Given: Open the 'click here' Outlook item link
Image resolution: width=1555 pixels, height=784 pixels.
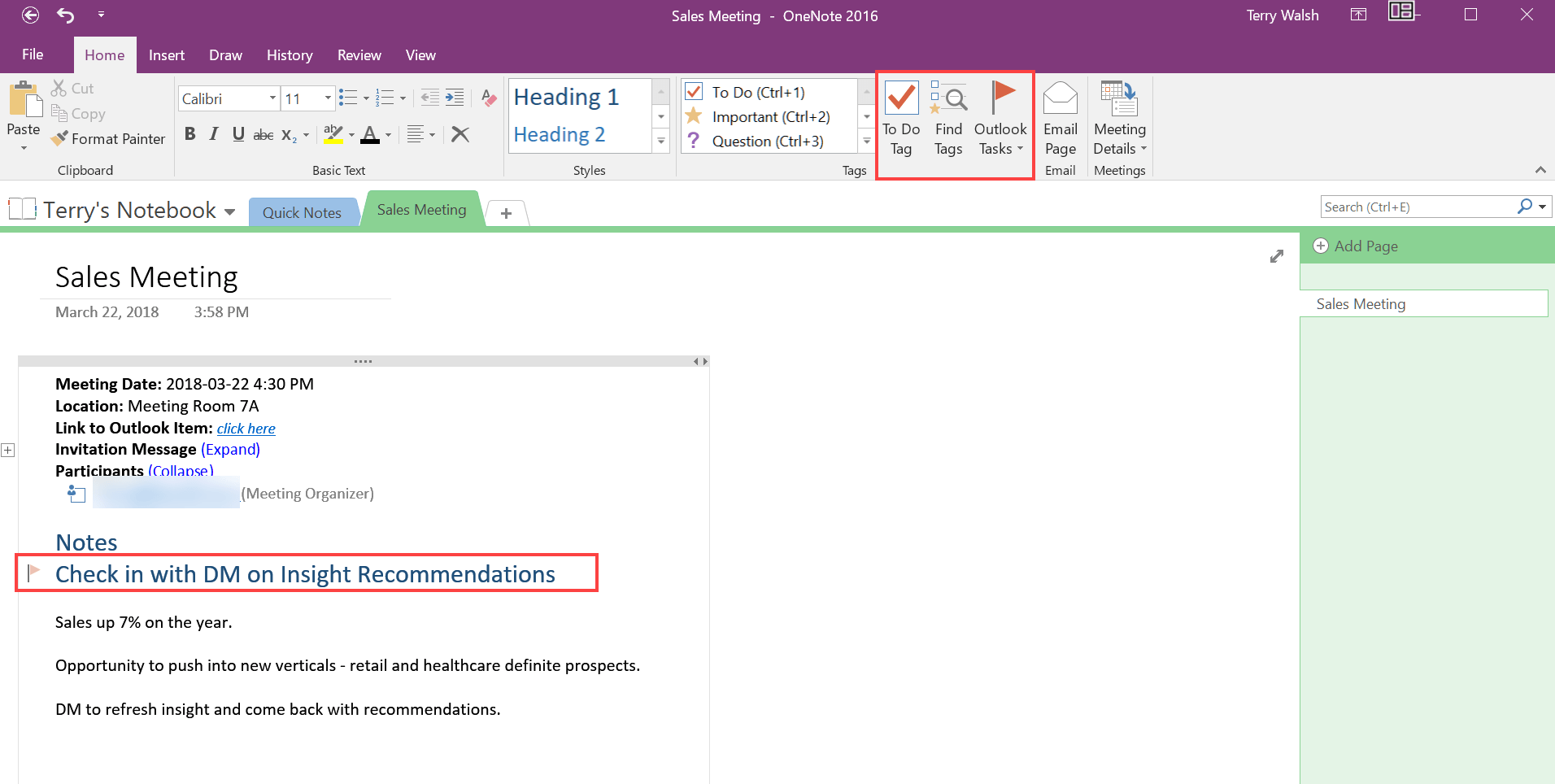Looking at the screenshot, I should coord(246,429).
